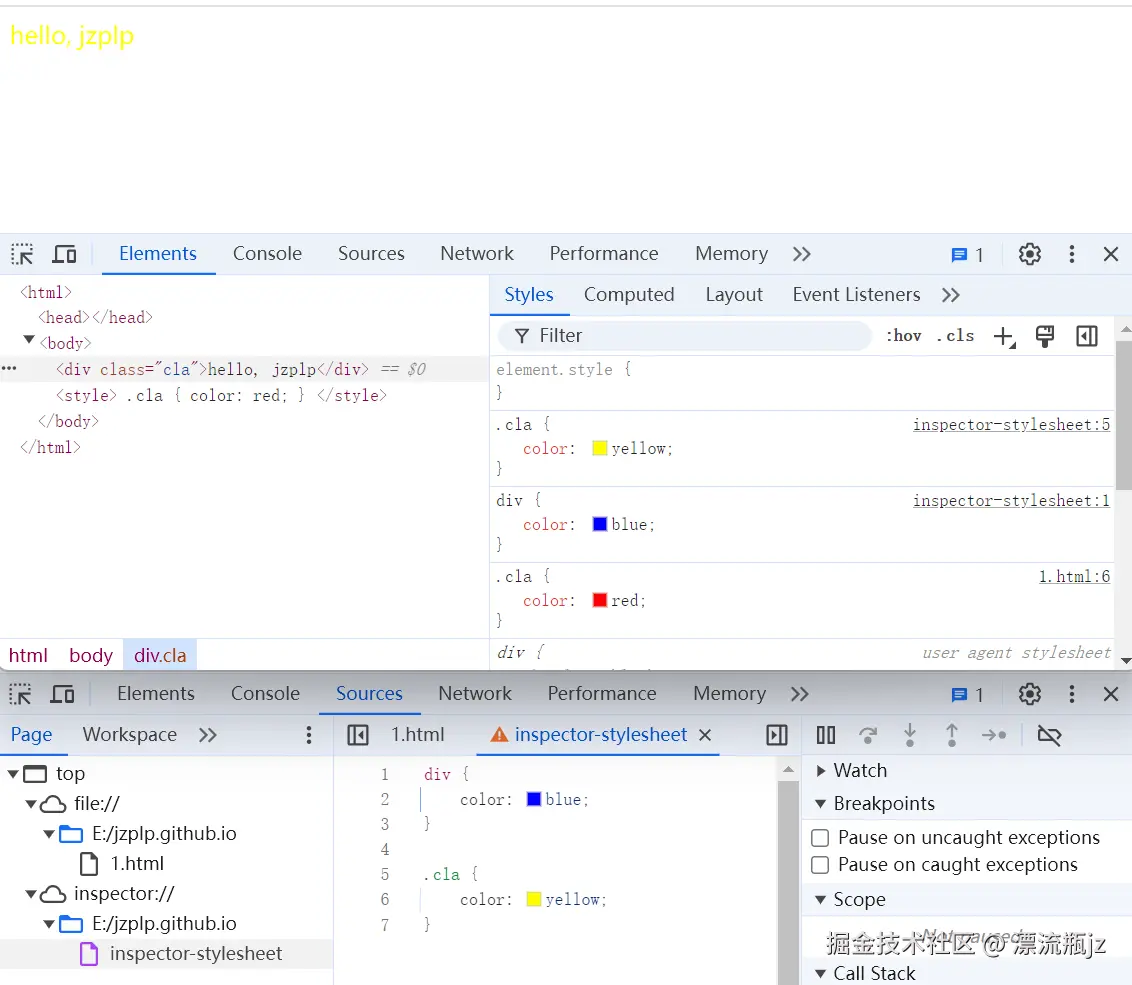Image resolution: width=1132 pixels, height=985 pixels.
Task: Open blue color swatch in Styles pane
Action: coord(599,524)
